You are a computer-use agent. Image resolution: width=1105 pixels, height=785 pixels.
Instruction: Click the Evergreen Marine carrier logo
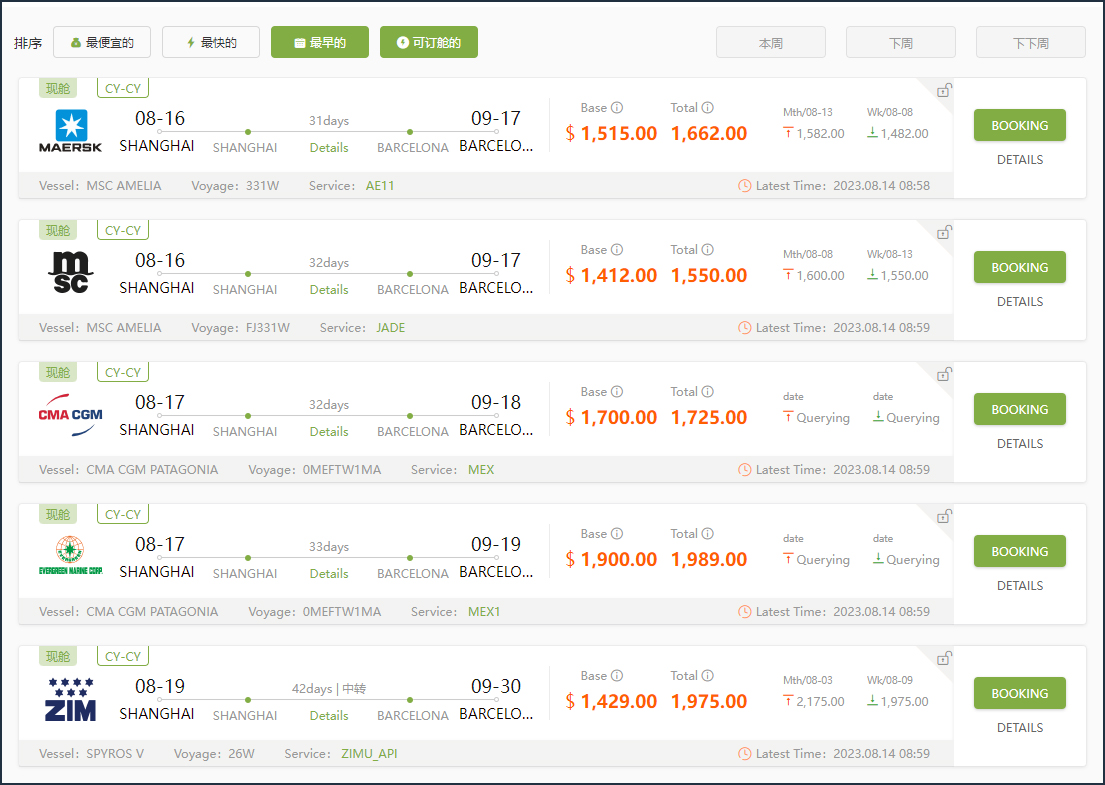(x=70, y=557)
